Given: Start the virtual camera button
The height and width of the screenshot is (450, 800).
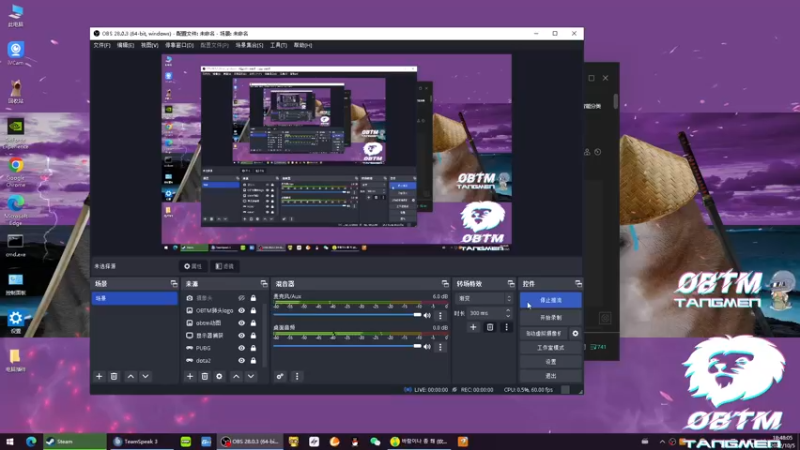Looking at the screenshot, I should click(x=544, y=333).
